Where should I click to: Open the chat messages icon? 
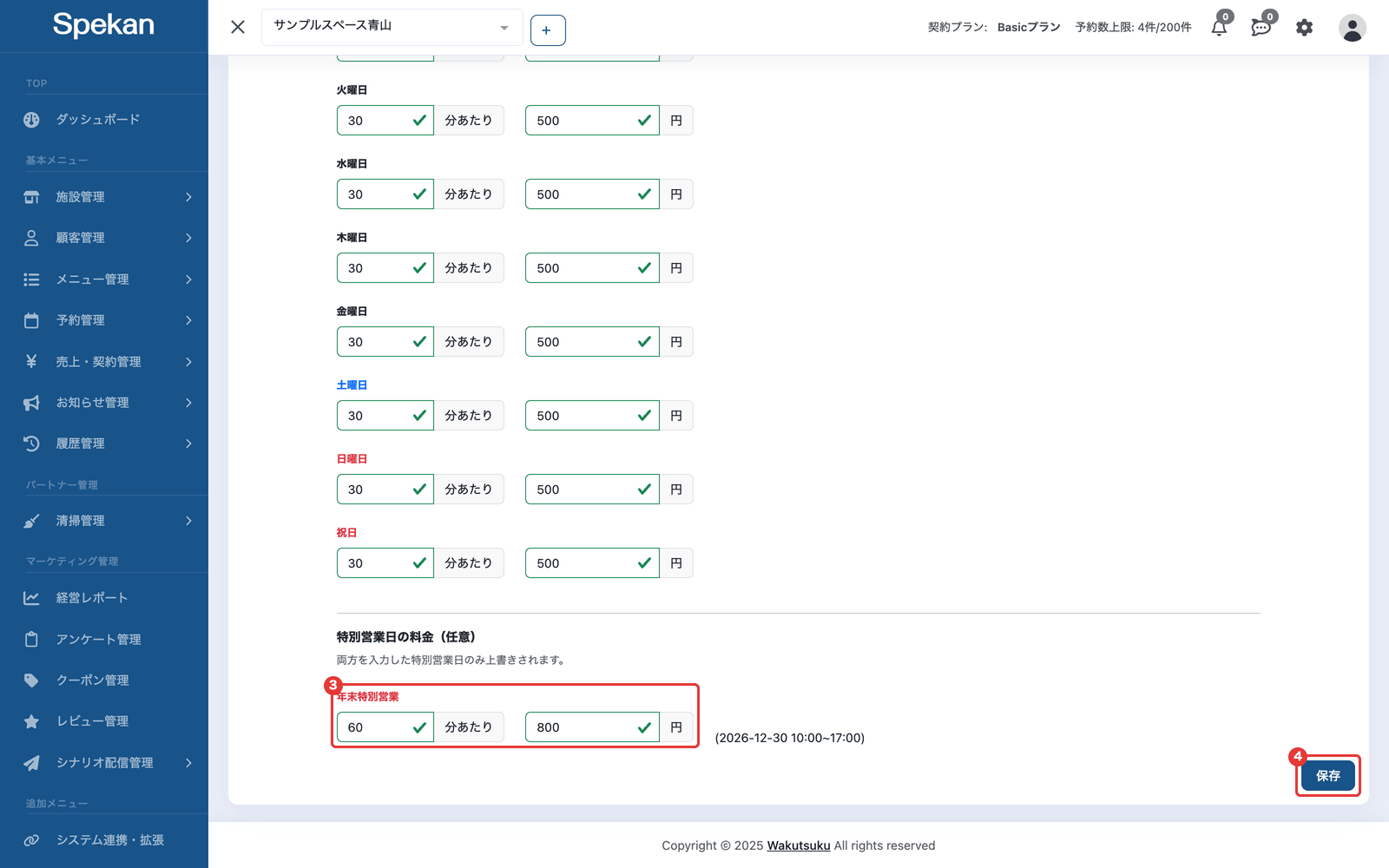(x=1261, y=28)
